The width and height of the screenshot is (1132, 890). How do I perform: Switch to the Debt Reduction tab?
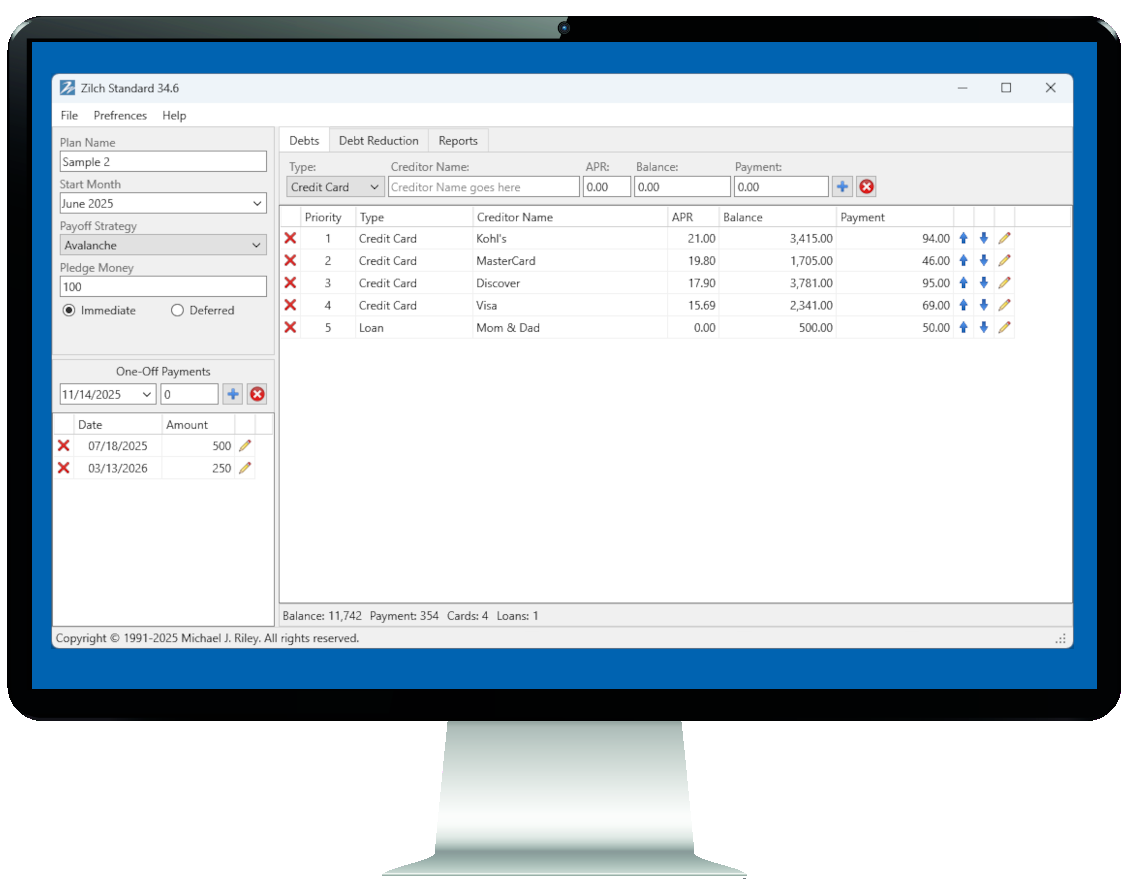click(x=378, y=141)
